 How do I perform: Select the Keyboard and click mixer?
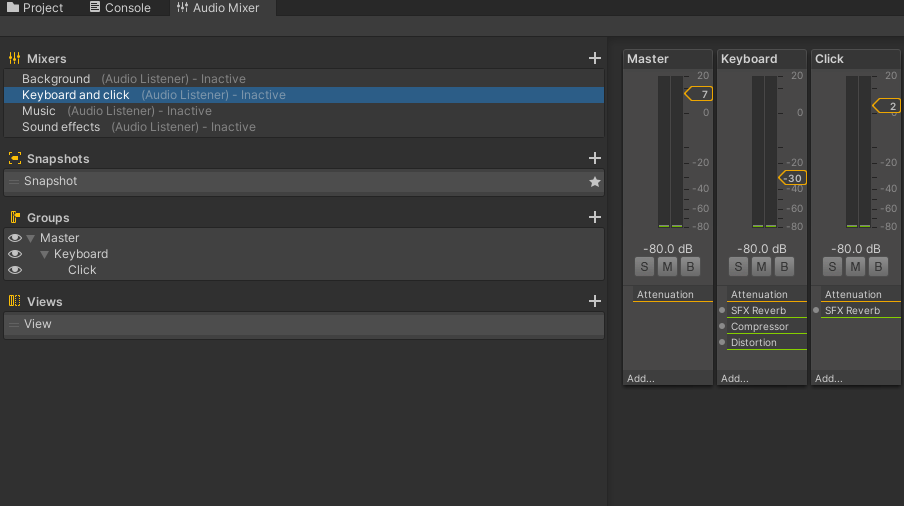[304, 95]
